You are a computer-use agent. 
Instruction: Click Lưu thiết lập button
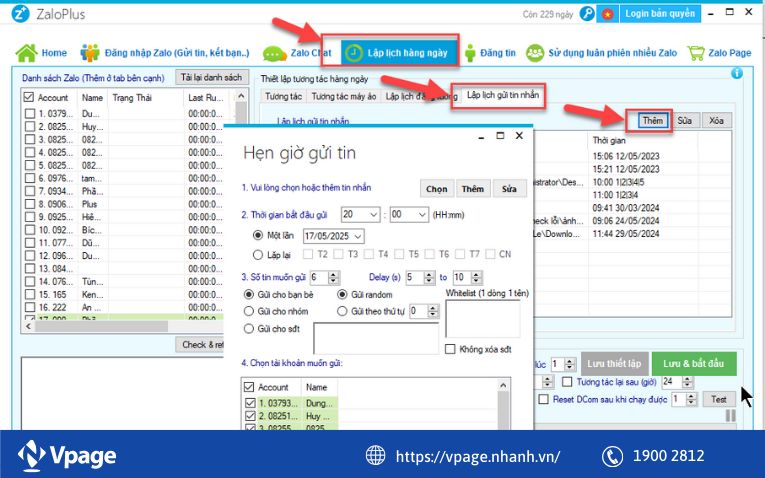(614, 364)
